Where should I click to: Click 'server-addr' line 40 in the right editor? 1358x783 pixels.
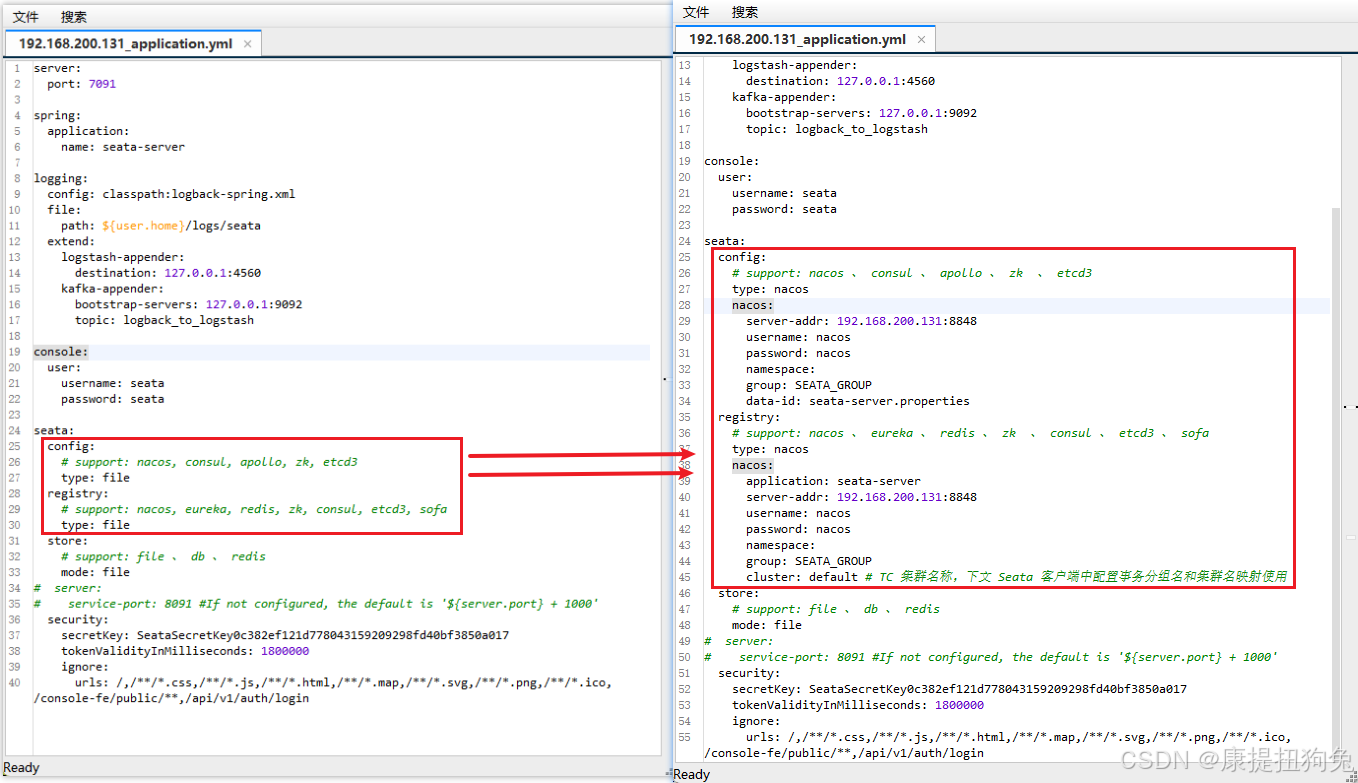[861, 497]
